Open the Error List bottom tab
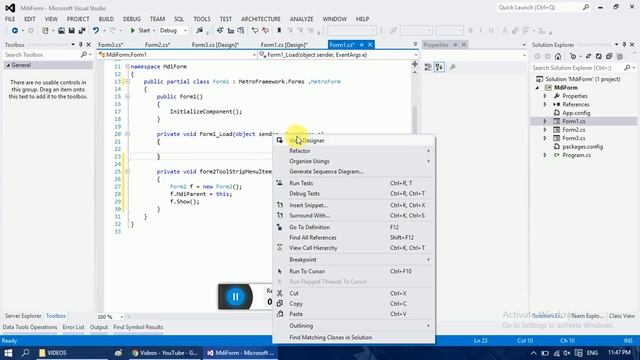640x360 pixels. pos(73,327)
